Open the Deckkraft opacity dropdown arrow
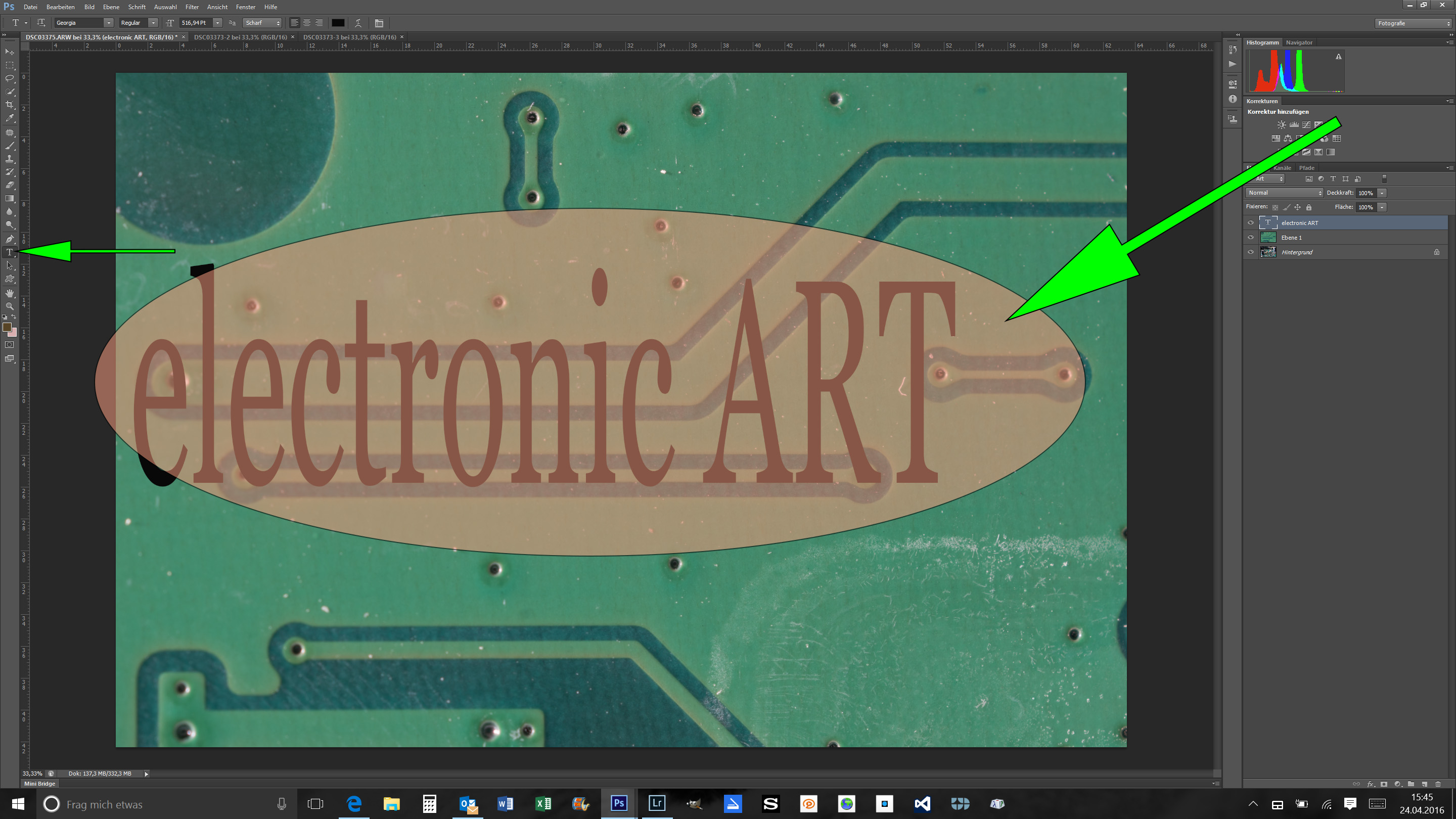 point(1382,193)
